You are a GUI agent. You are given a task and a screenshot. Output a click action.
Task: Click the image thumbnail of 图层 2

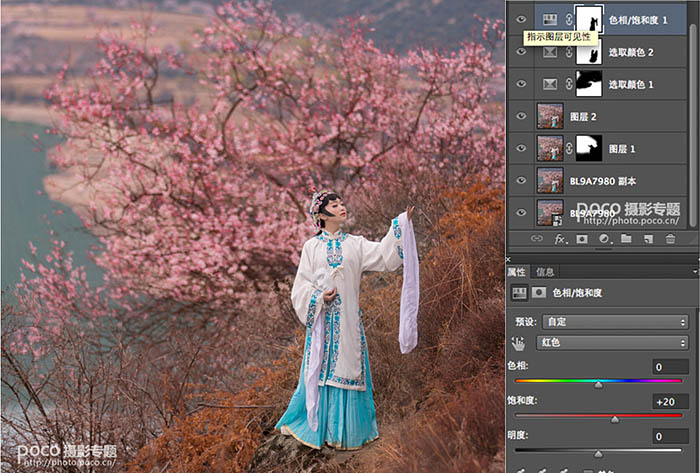[550, 116]
